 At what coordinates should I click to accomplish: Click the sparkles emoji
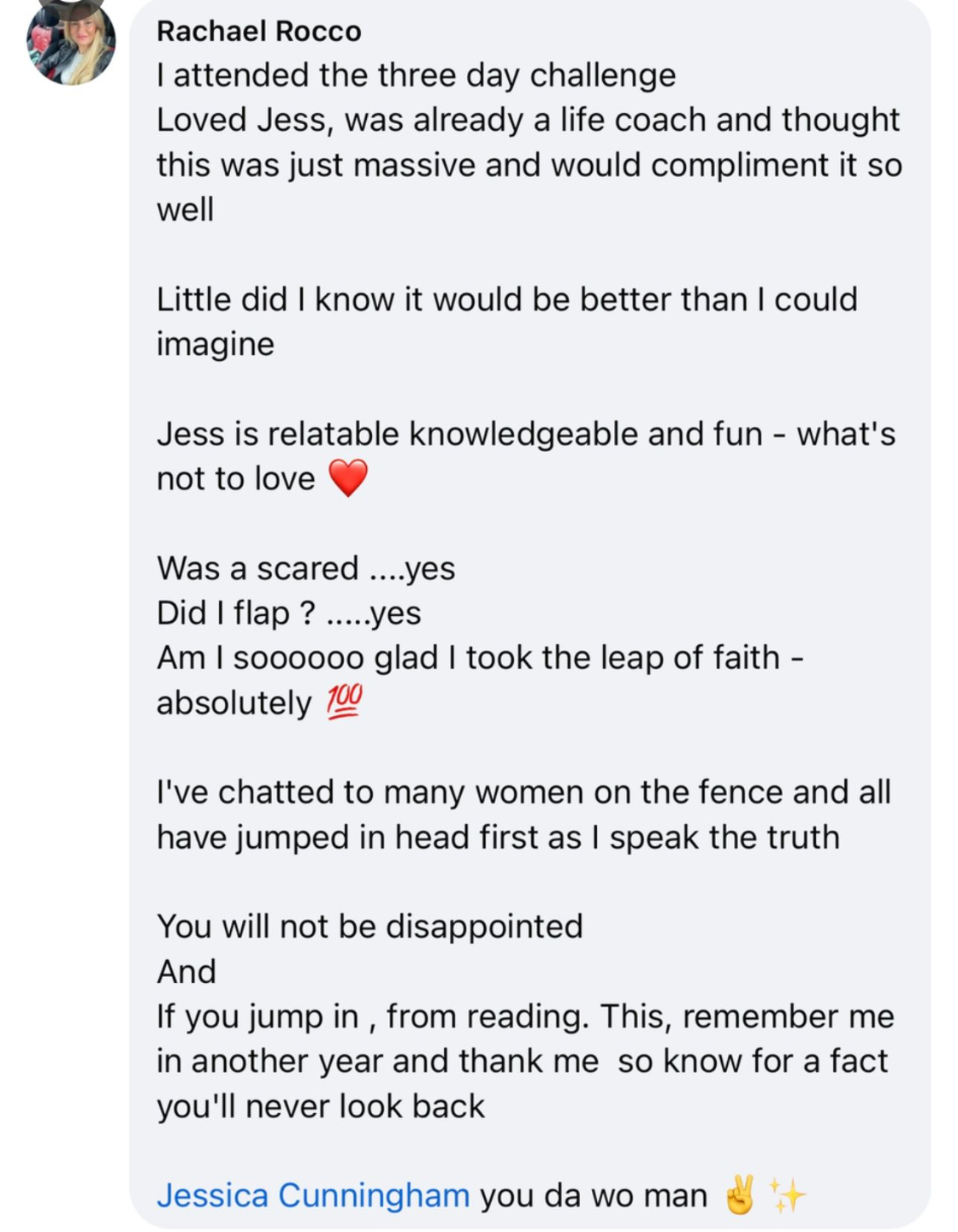(x=787, y=1195)
